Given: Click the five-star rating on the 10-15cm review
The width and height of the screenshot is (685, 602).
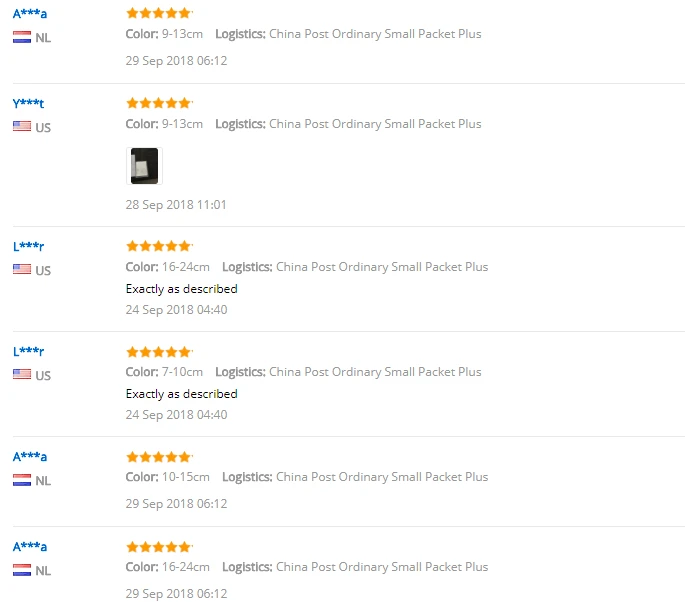Looking at the screenshot, I should (158, 457).
